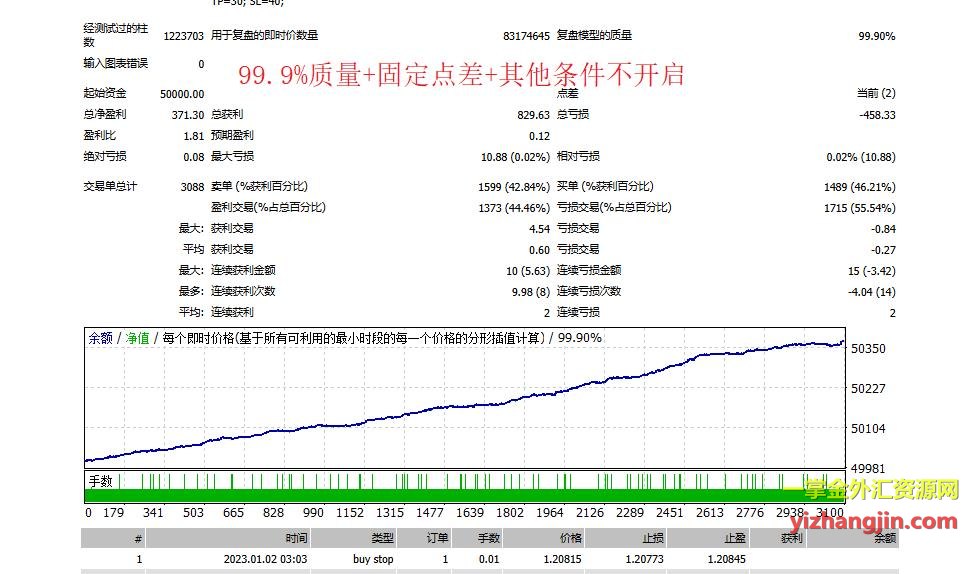This screenshot has width=975, height=574.
Task: Click the 复盘模型的质量 value 99.90%
Action: click(x=877, y=36)
